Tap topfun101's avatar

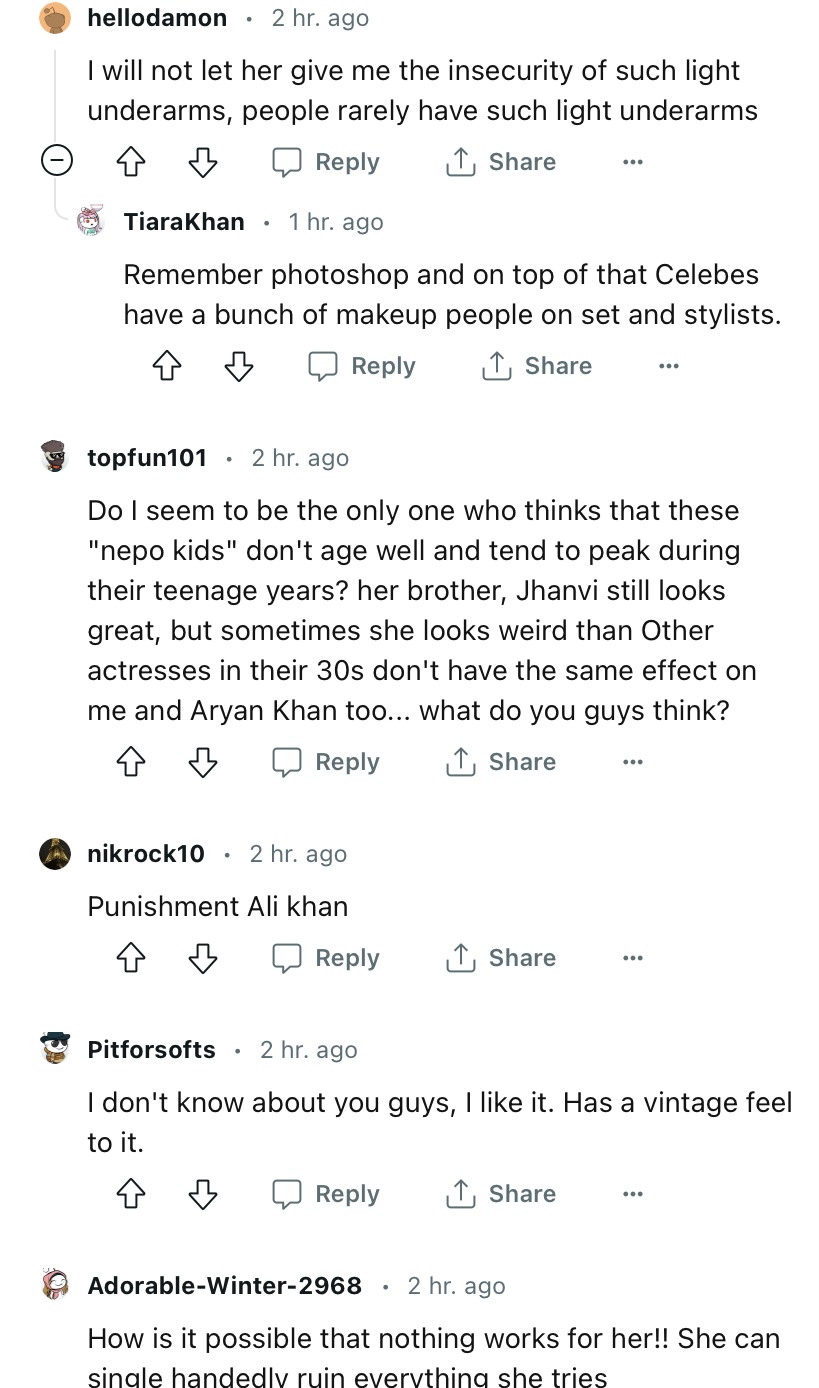(x=56, y=457)
